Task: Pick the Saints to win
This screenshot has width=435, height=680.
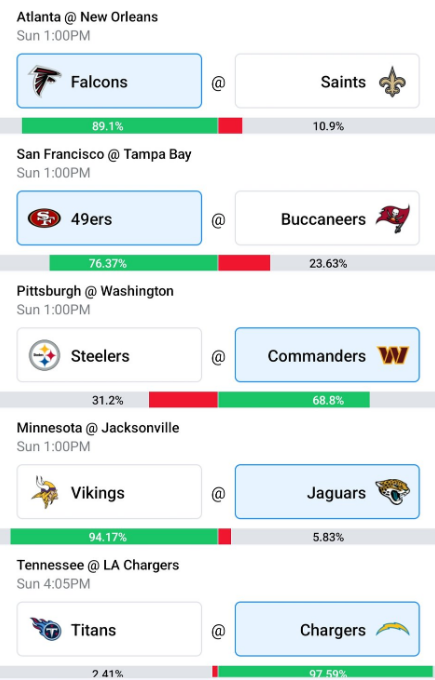Action: (x=327, y=81)
